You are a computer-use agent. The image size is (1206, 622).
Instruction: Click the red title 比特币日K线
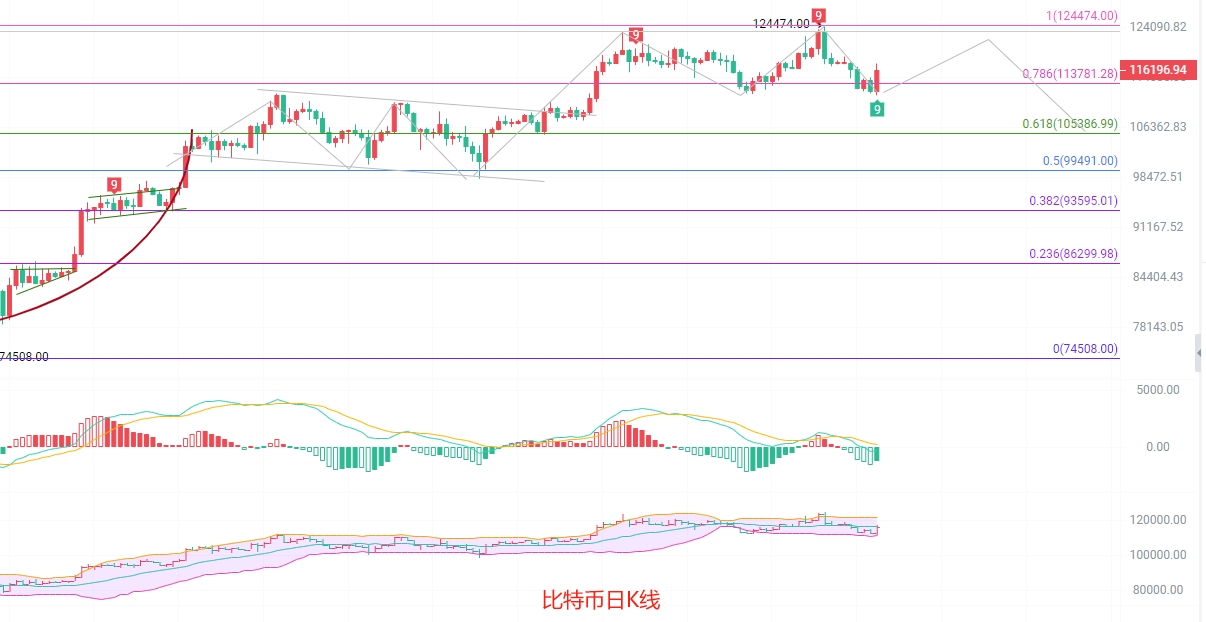click(x=600, y=600)
